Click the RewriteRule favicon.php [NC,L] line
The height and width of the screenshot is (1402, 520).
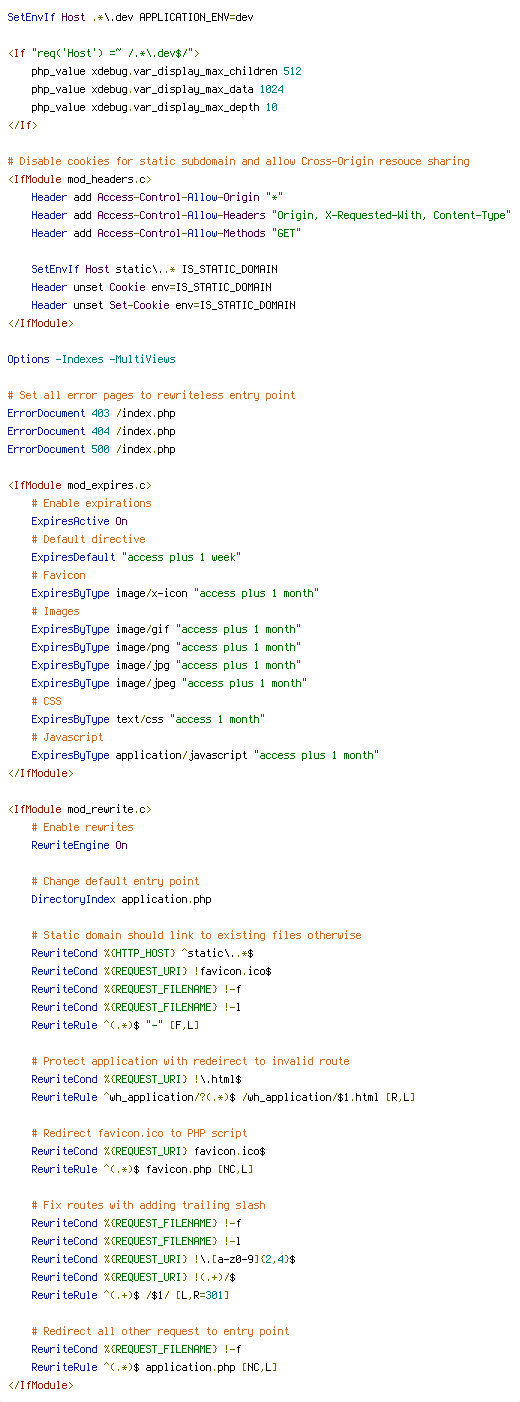[142, 1170]
